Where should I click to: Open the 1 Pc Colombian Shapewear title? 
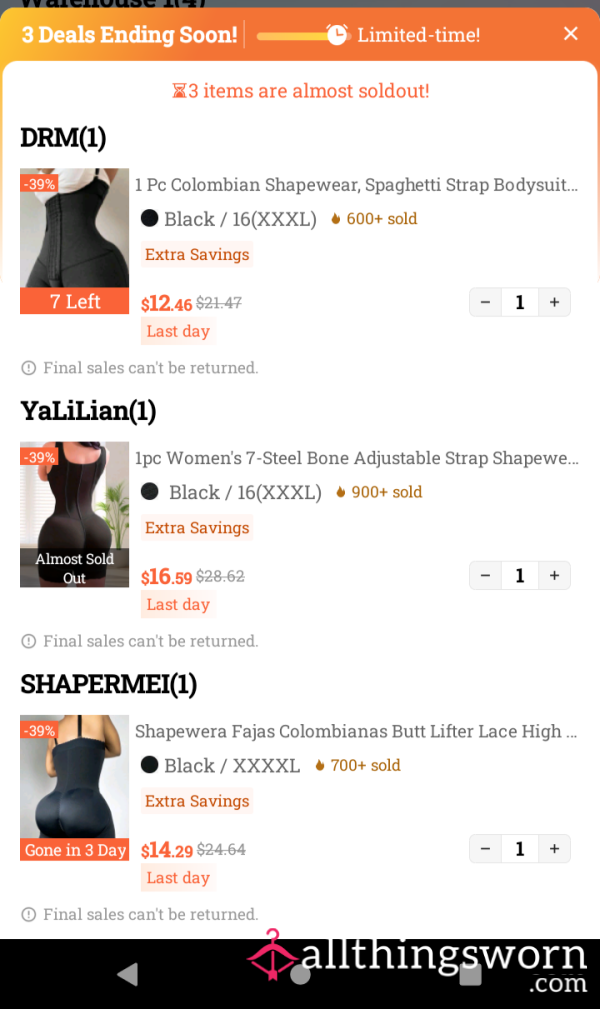pos(356,185)
